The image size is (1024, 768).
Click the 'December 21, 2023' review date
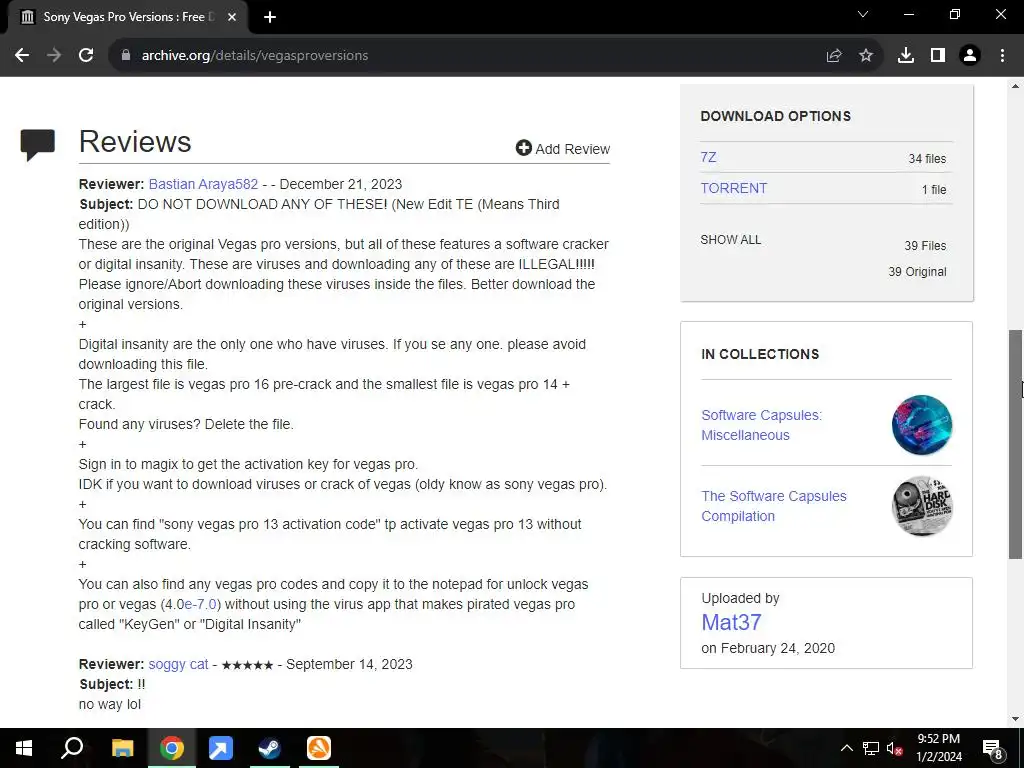[341, 184]
